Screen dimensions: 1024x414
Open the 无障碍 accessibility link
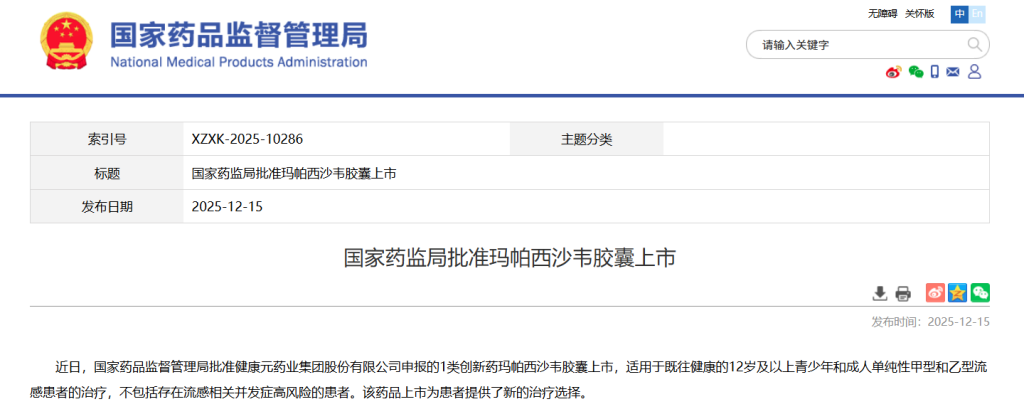882,13
